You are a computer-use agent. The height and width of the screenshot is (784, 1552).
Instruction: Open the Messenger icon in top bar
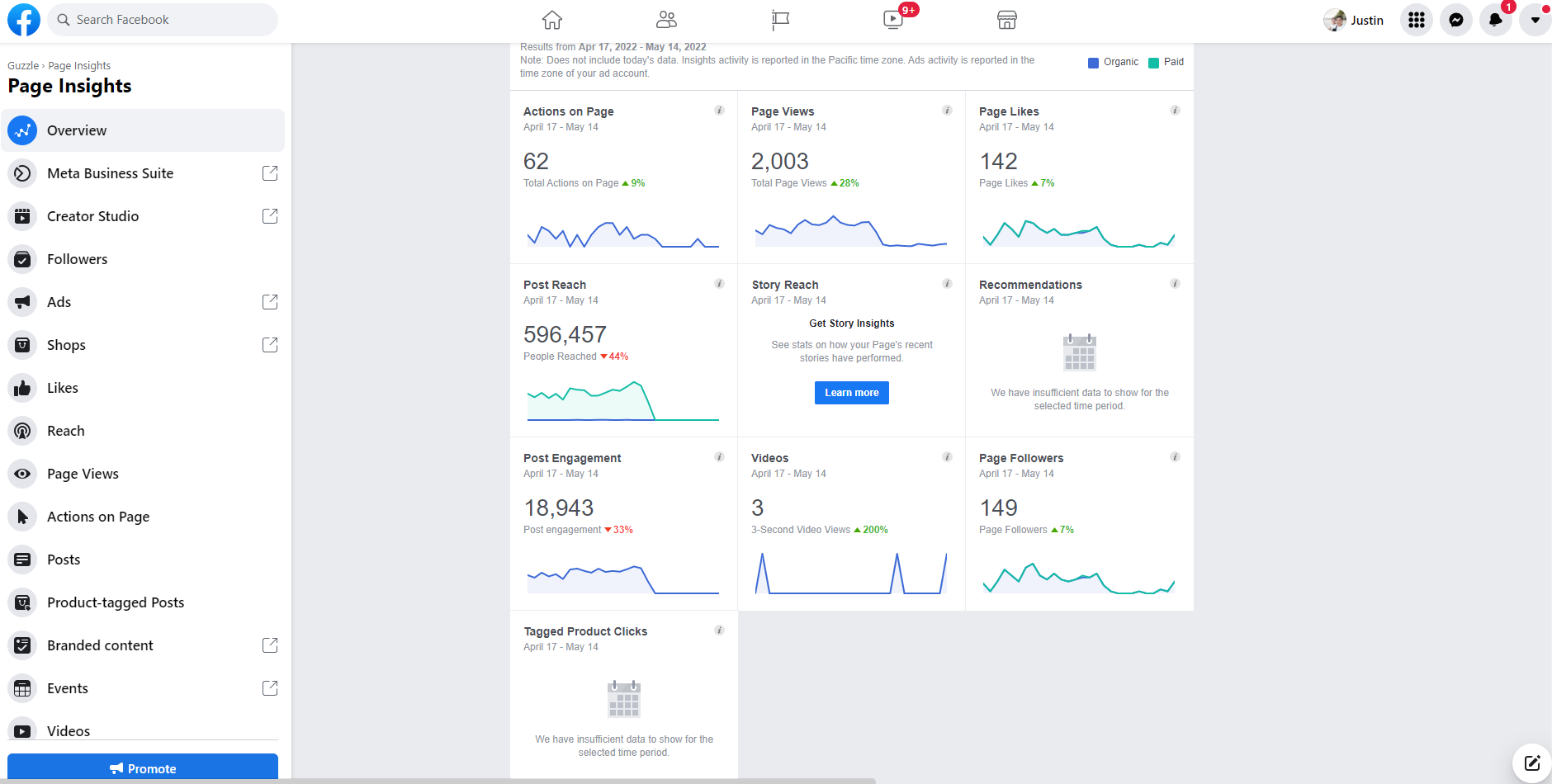(x=1456, y=21)
